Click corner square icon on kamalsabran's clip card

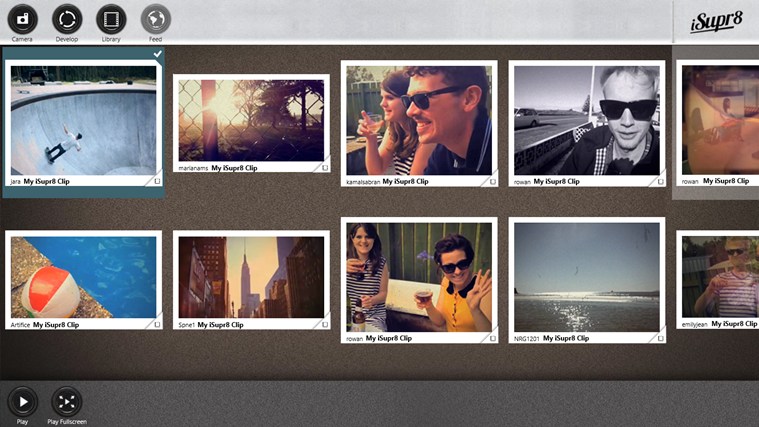click(x=493, y=182)
